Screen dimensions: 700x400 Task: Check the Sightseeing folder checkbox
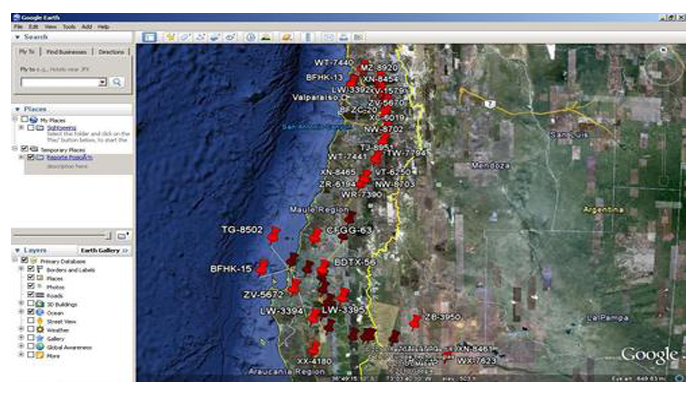30,128
